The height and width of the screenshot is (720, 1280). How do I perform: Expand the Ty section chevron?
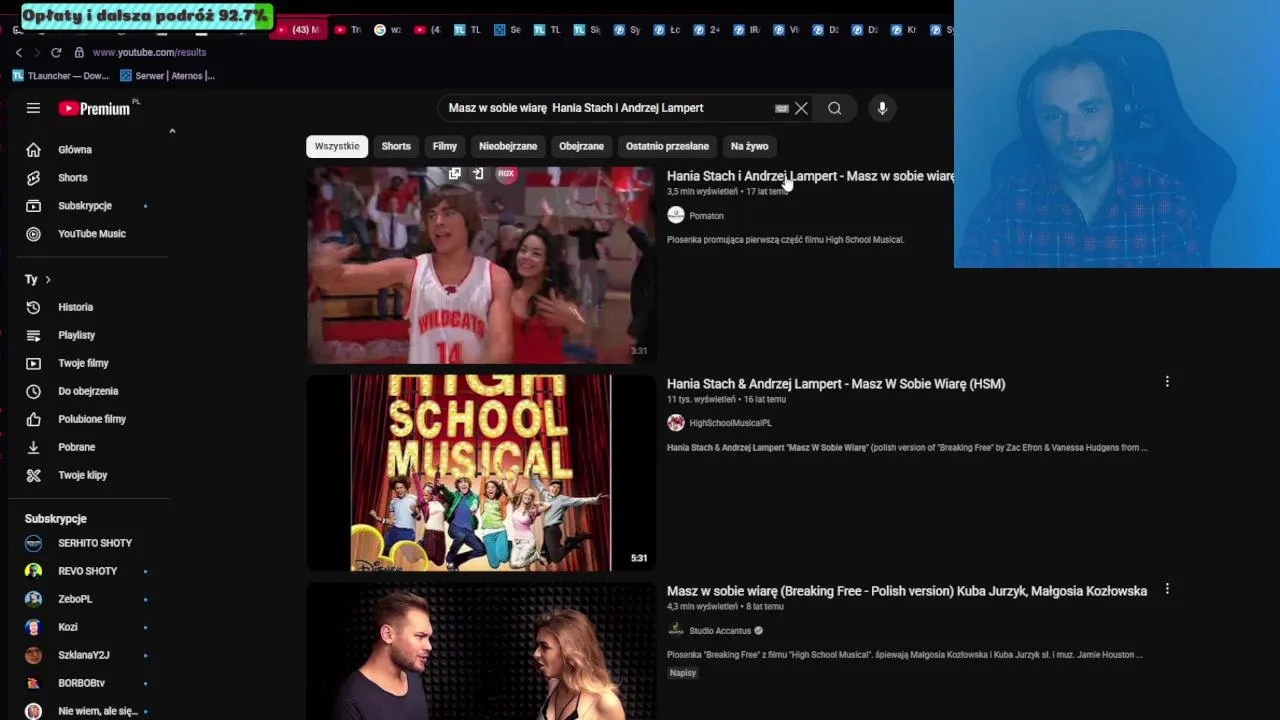(47, 279)
